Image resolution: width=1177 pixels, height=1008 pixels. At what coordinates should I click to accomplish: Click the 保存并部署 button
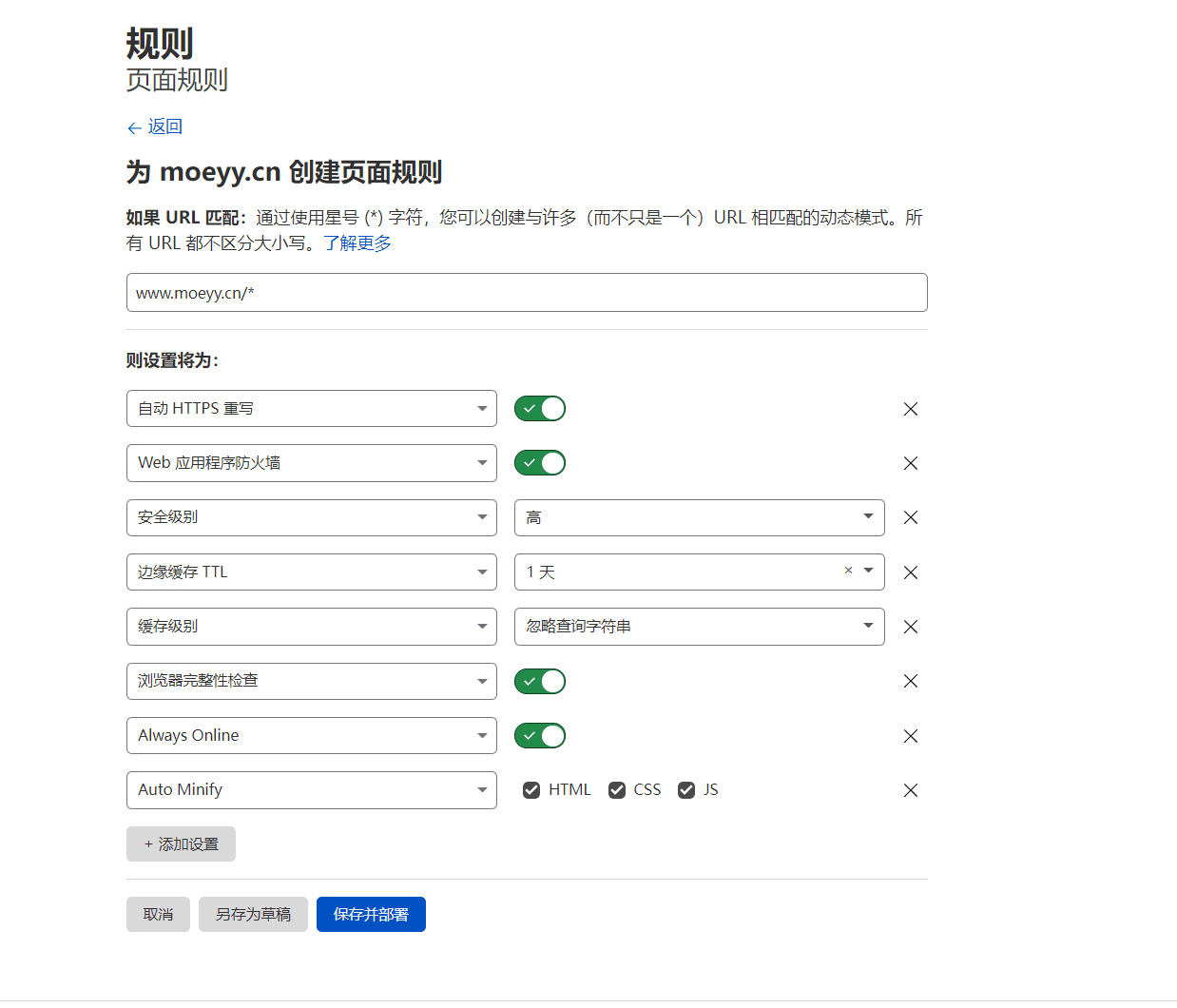[x=371, y=915]
